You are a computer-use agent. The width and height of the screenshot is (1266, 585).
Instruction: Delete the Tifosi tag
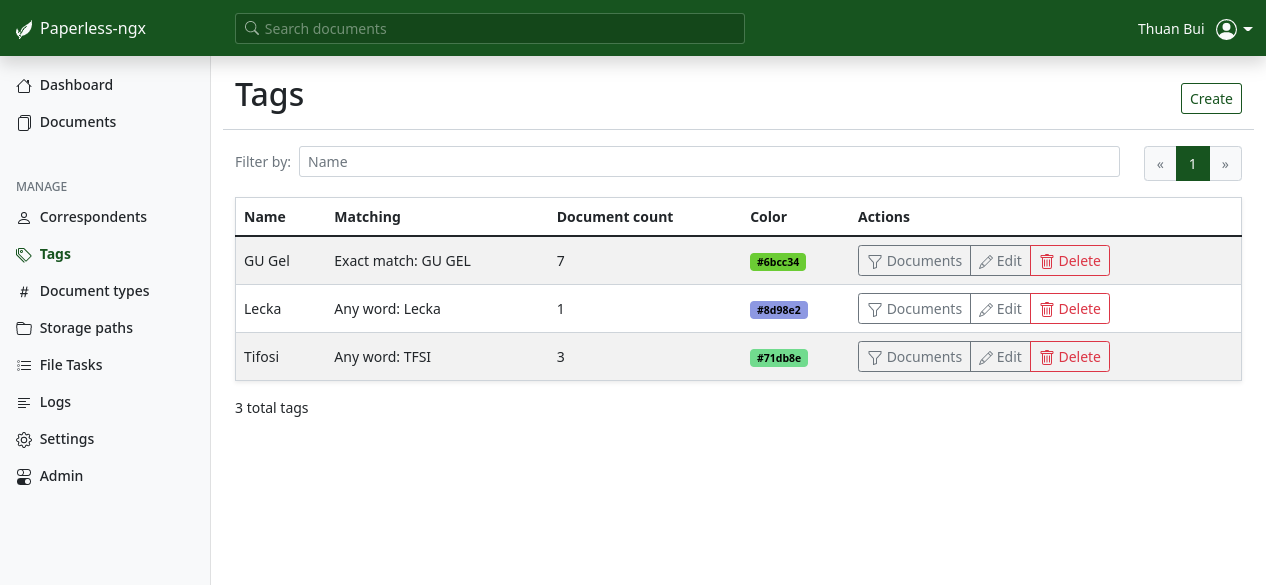1069,357
